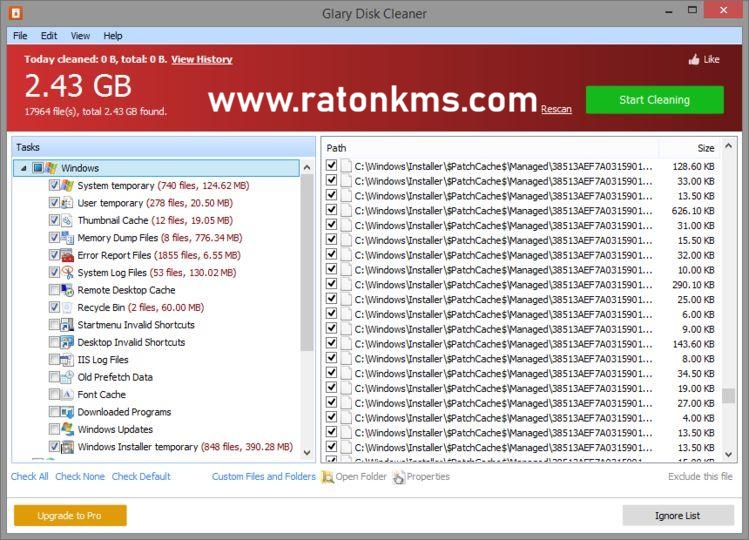Screen dimensions: 749x540
Task: Select the System temporary icon
Action: [67, 185]
